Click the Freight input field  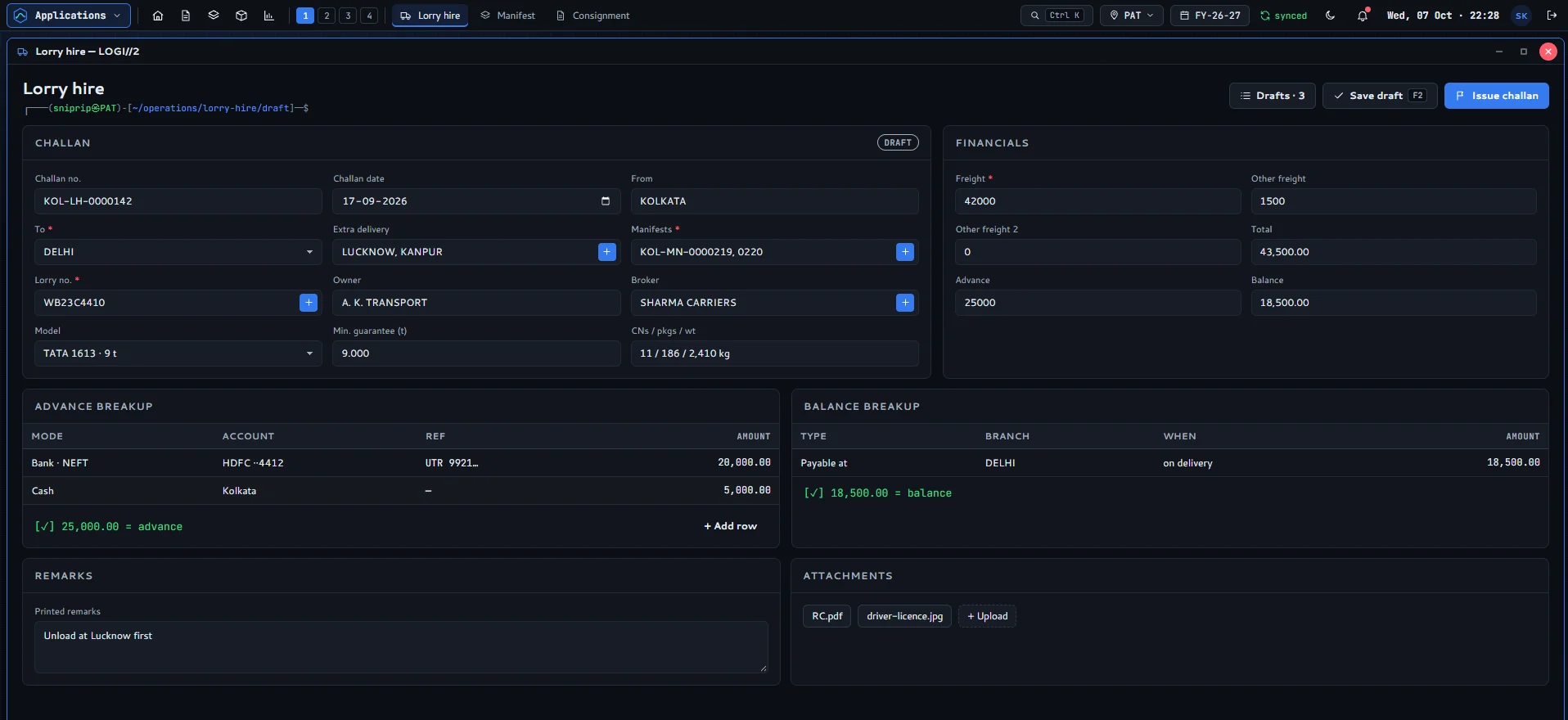coord(1098,201)
